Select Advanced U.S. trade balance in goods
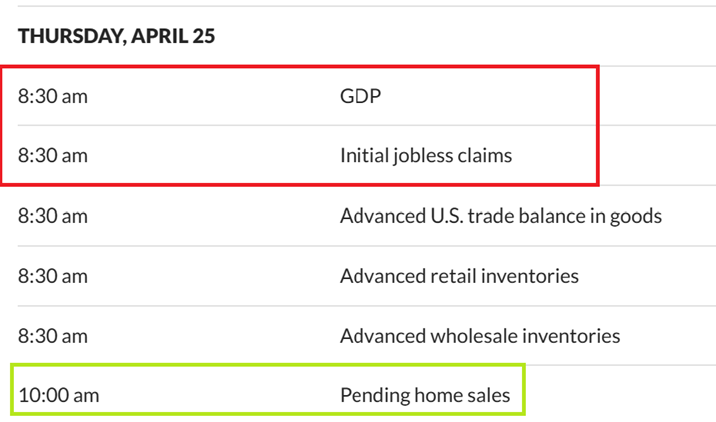Image resolution: width=716 pixels, height=422 pixels. (500, 216)
